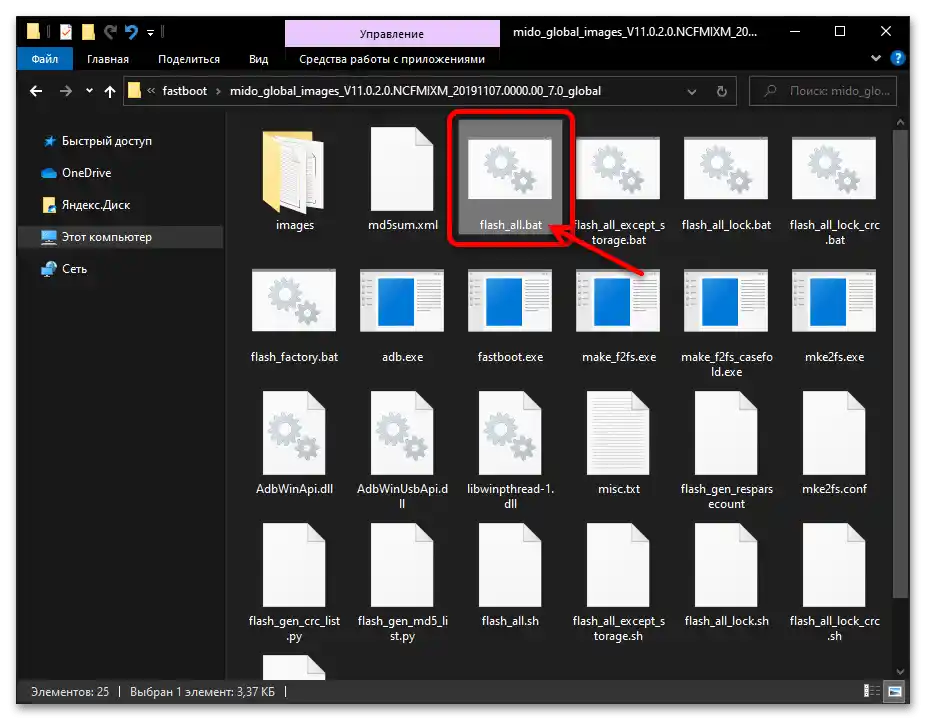The height and width of the screenshot is (720, 926).
Task: Click the Undo quick access icon
Action: point(131,32)
